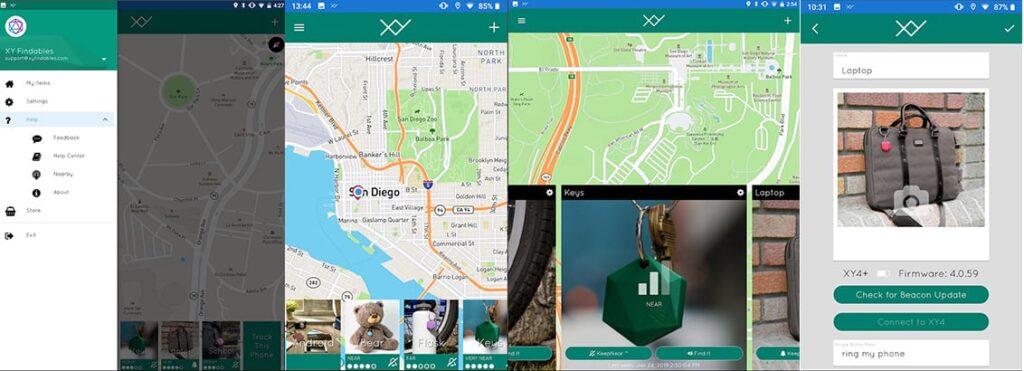Click the location pin icon beside Nearby

click(37, 175)
